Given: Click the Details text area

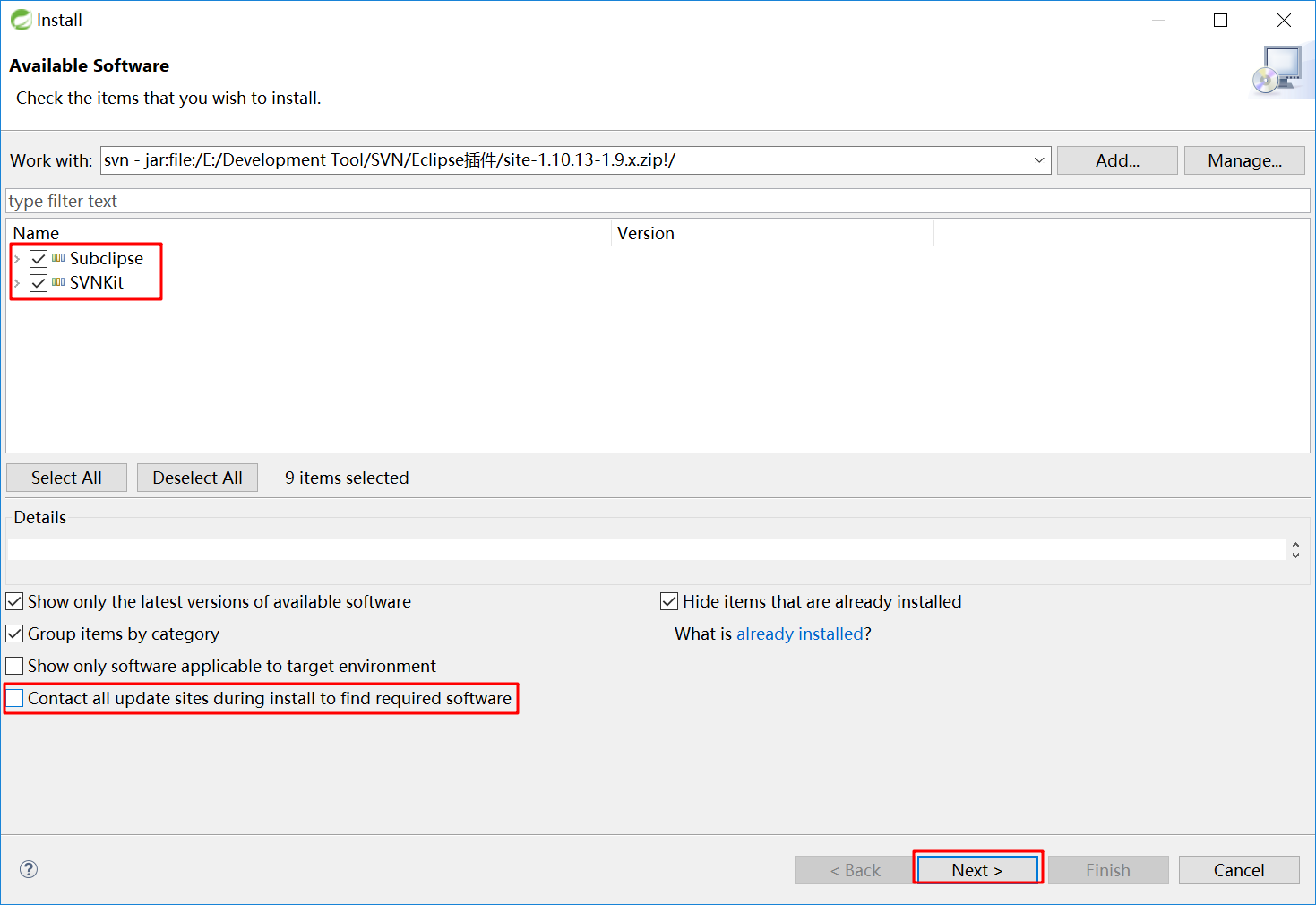Looking at the screenshot, I should [646, 549].
